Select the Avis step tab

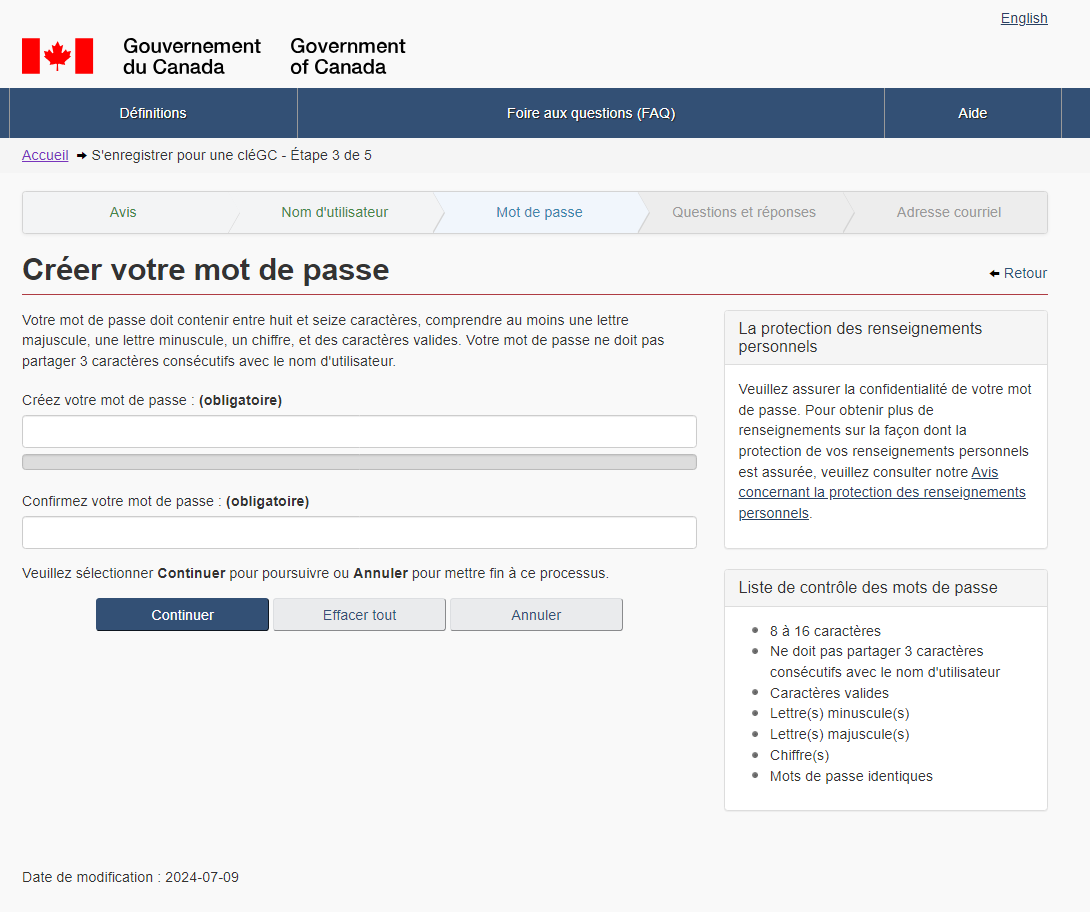point(123,212)
